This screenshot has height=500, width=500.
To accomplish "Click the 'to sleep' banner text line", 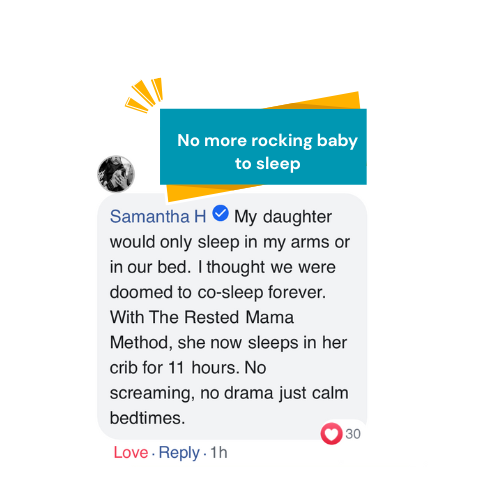I will click(x=268, y=163).
